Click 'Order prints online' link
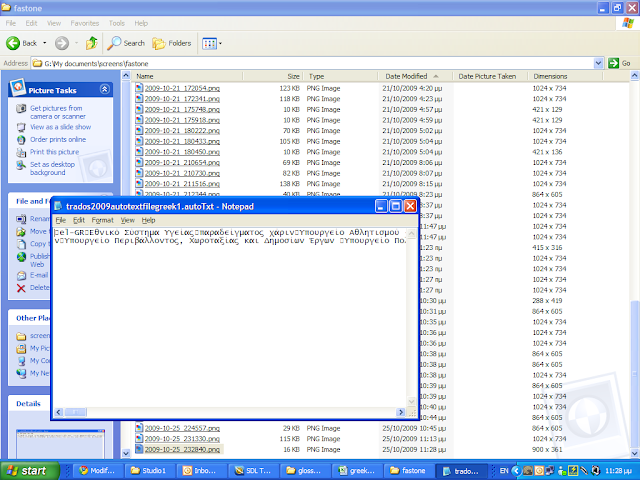640x480 pixels. click(57, 139)
